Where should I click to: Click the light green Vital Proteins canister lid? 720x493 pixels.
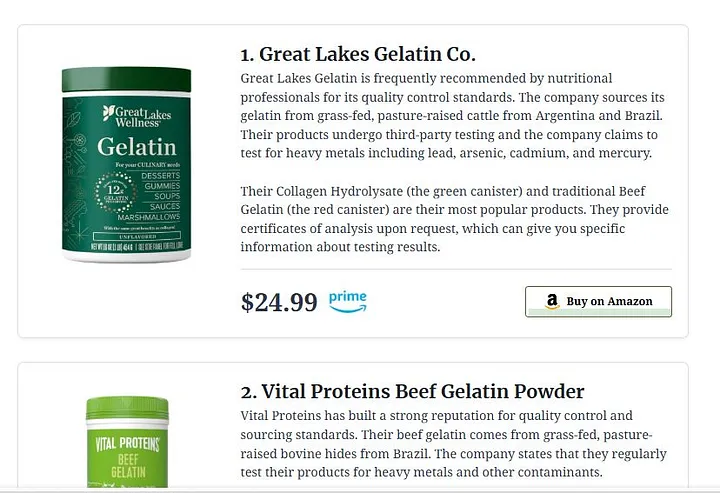[127, 409]
